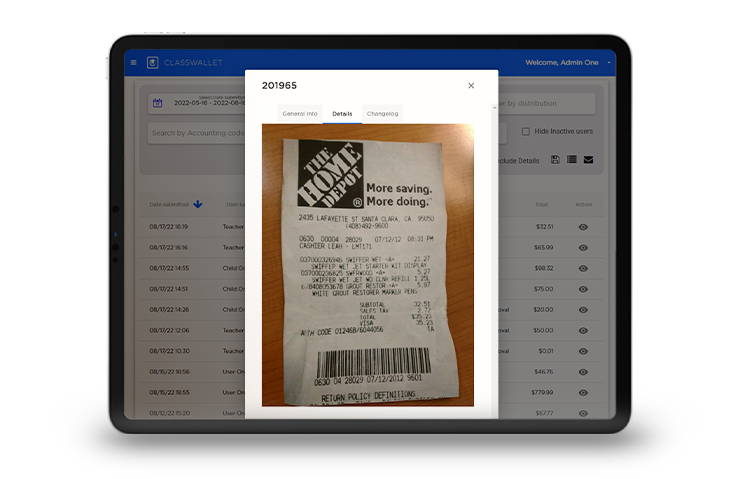Click the save export icon
The image size is (749, 479).
tap(555, 160)
